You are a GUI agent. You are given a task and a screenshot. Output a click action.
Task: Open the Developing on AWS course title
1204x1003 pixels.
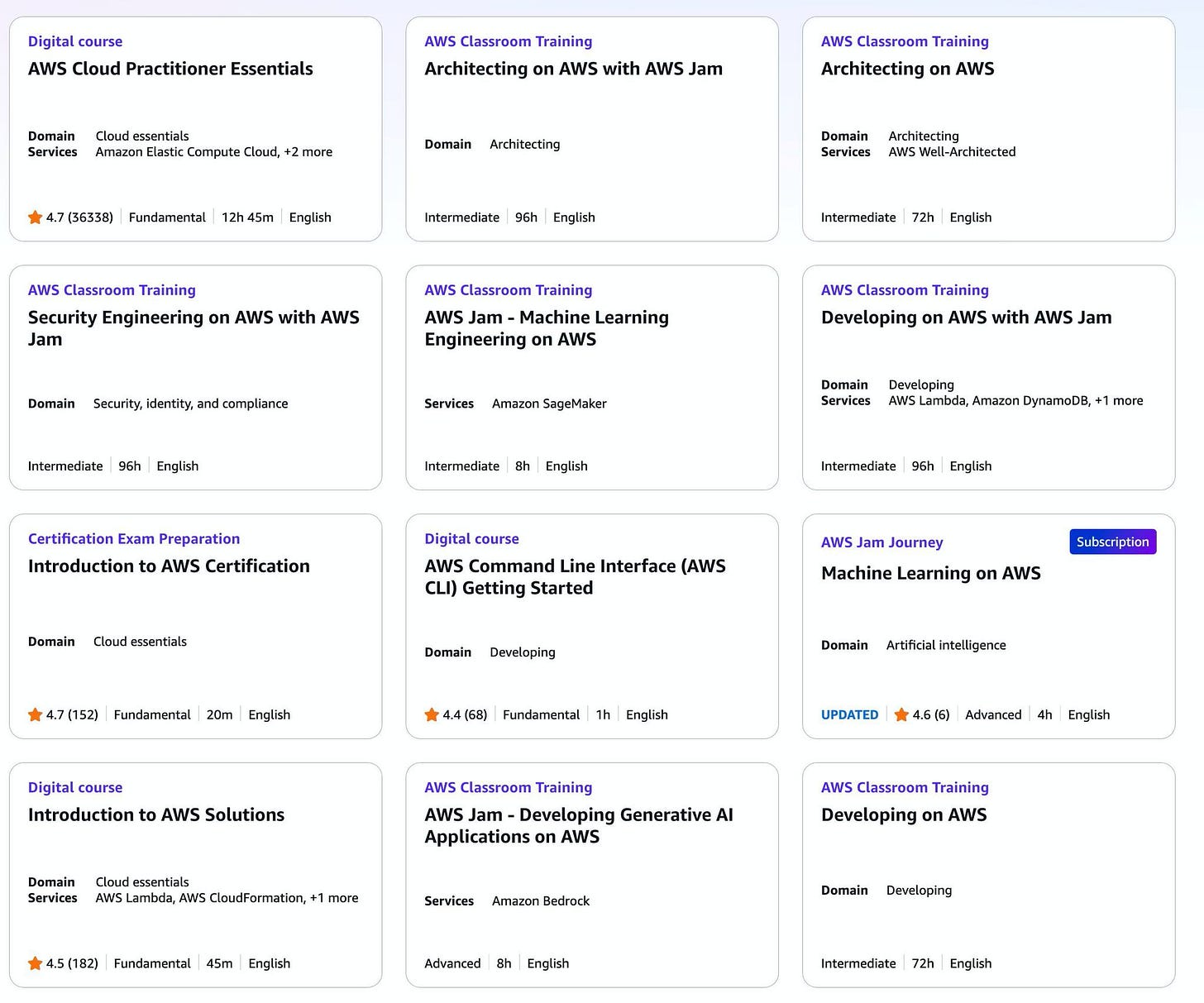tap(904, 815)
